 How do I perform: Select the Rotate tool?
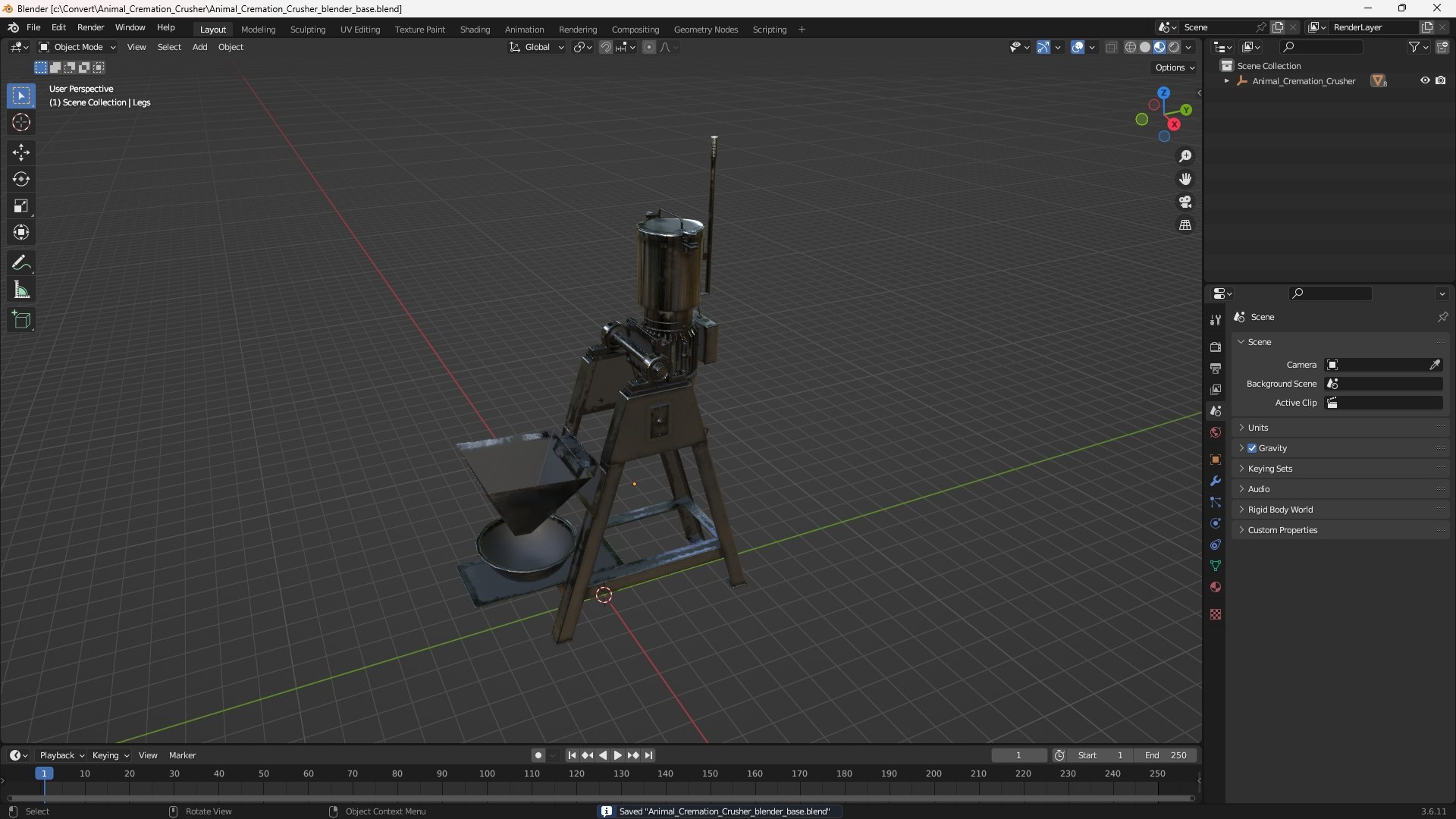click(20, 179)
